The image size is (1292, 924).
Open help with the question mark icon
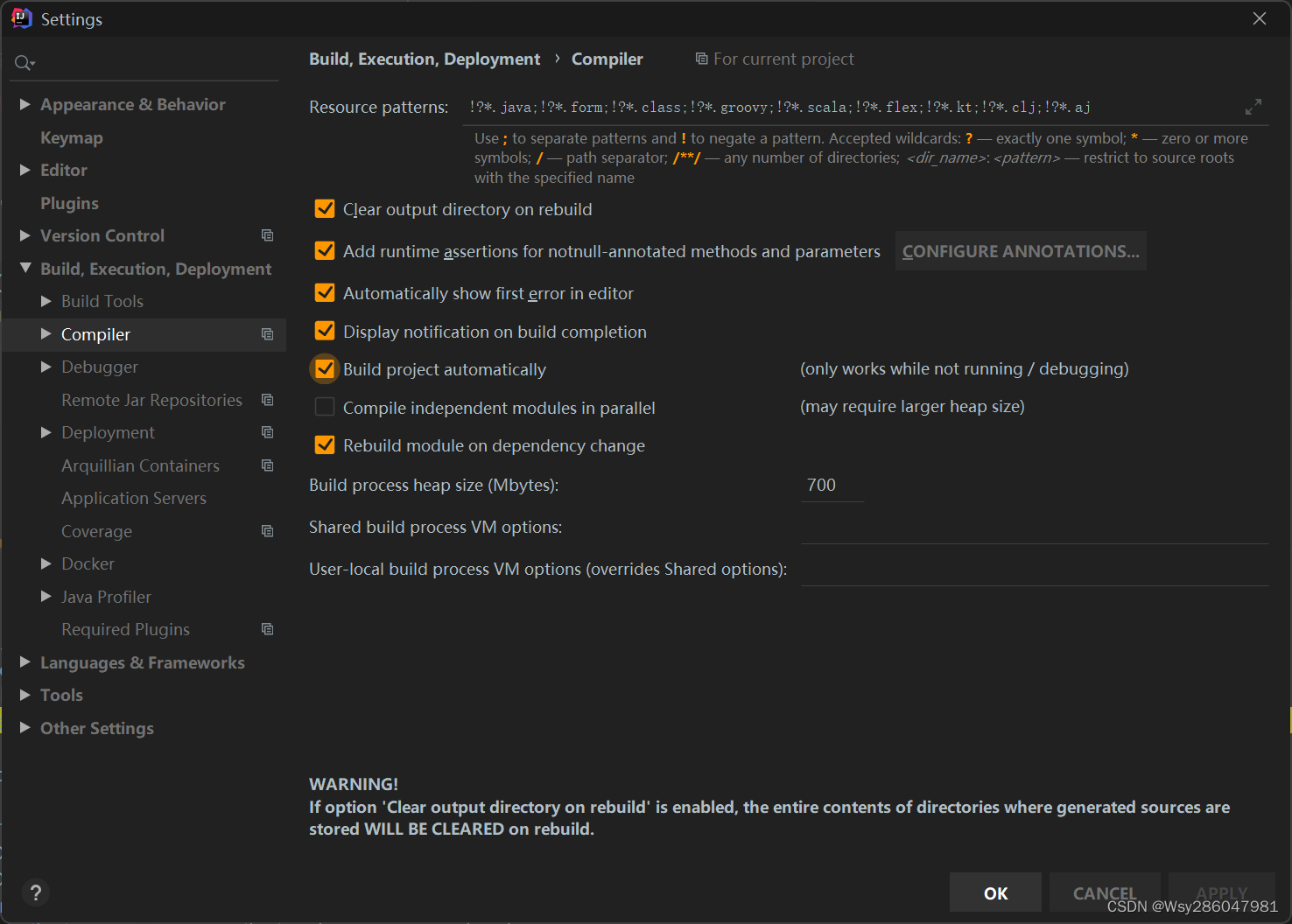(x=35, y=892)
